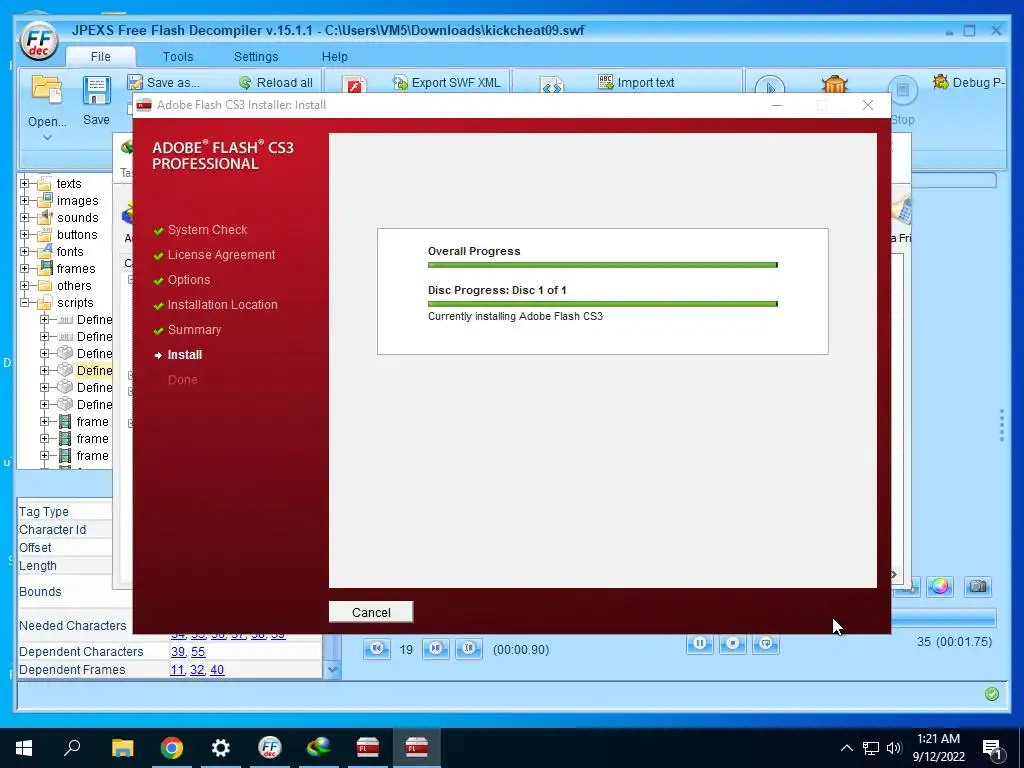Click dependent frame link 40

click(x=217, y=669)
